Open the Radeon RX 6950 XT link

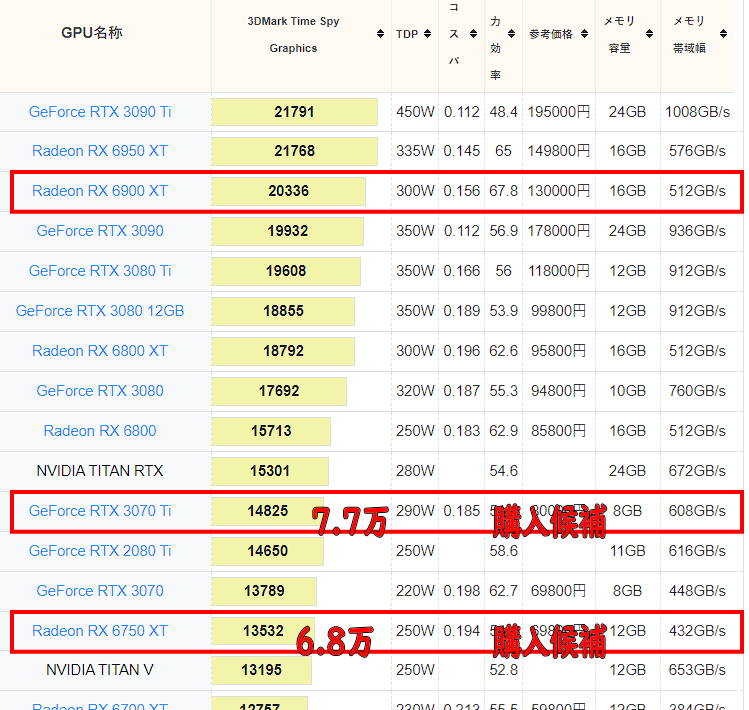[x=100, y=151]
